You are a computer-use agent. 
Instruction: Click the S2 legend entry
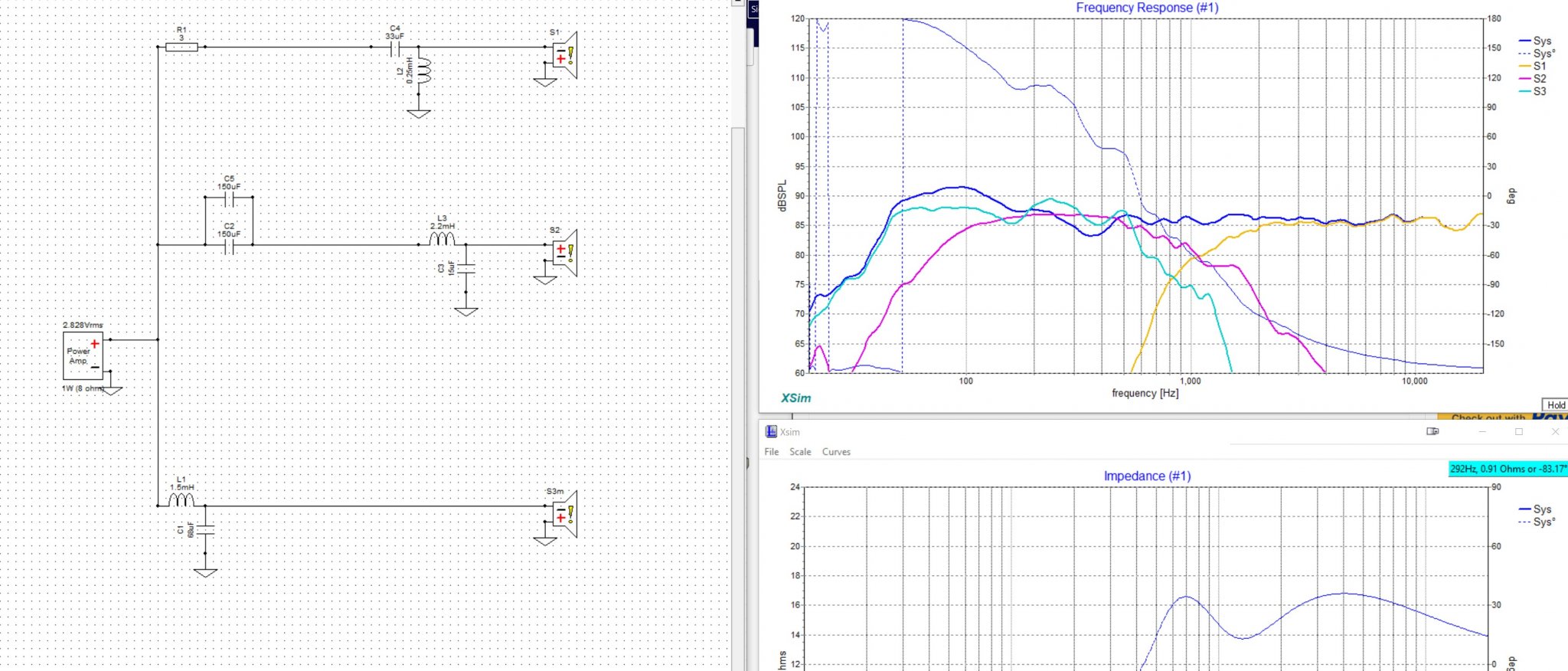pos(1533,79)
